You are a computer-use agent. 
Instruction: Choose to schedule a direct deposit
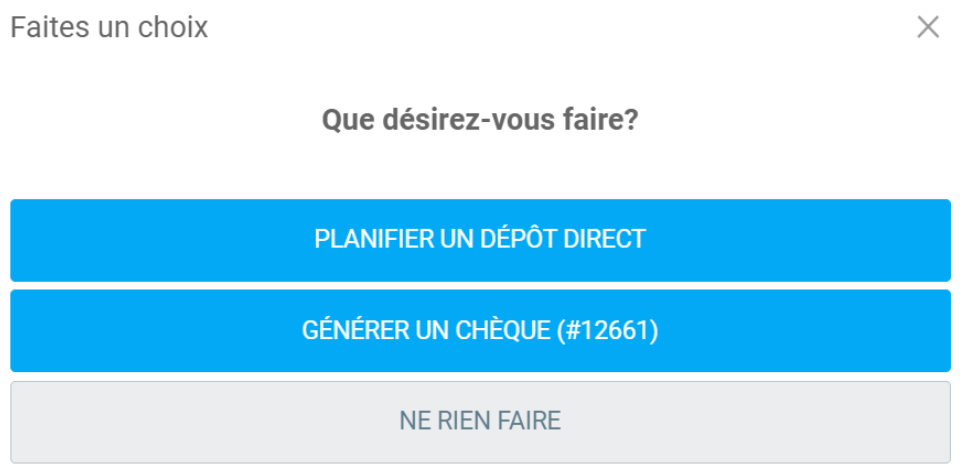[480, 240]
